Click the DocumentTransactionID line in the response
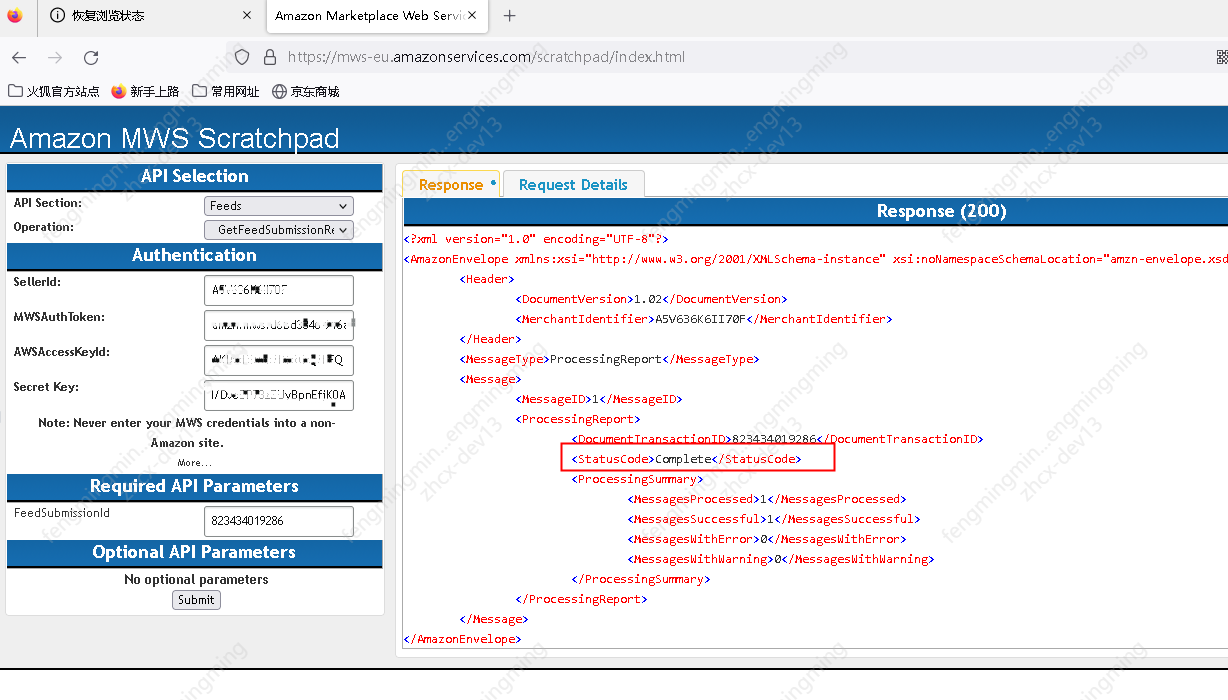 click(777, 439)
